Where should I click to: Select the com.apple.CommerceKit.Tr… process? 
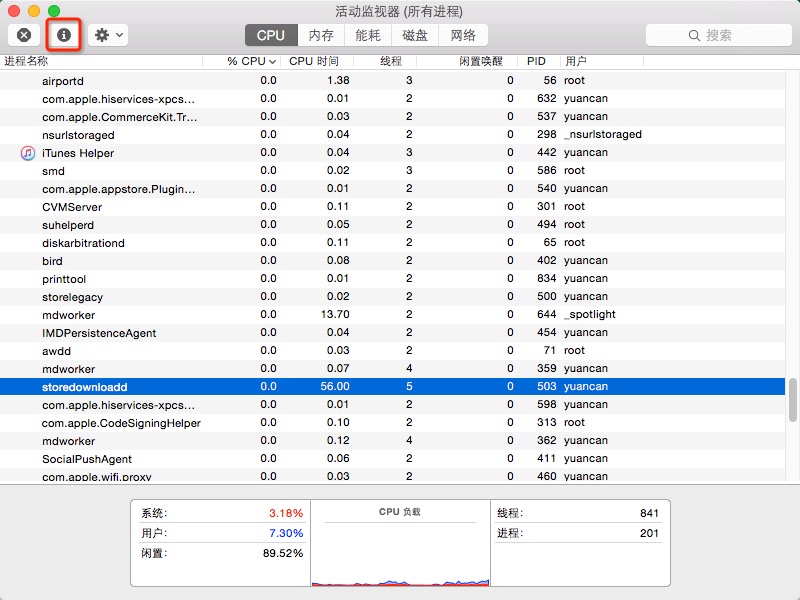coord(392,117)
